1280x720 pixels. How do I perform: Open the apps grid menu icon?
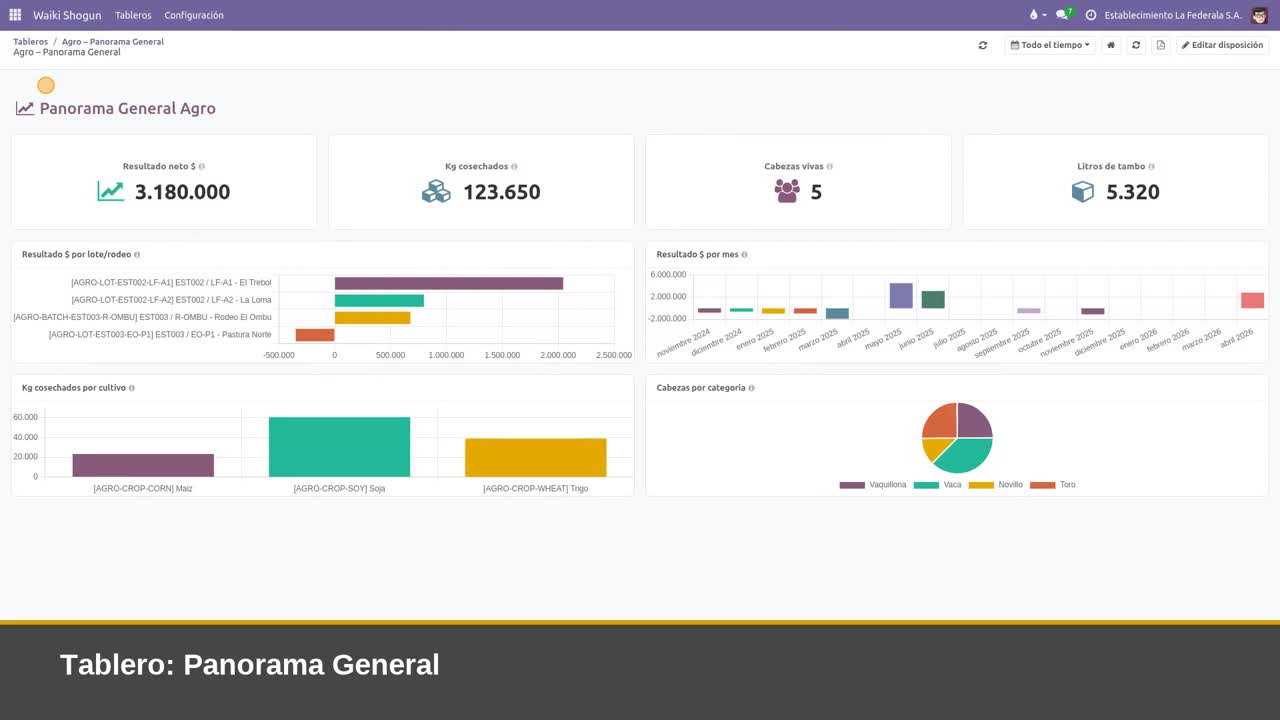point(15,15)
